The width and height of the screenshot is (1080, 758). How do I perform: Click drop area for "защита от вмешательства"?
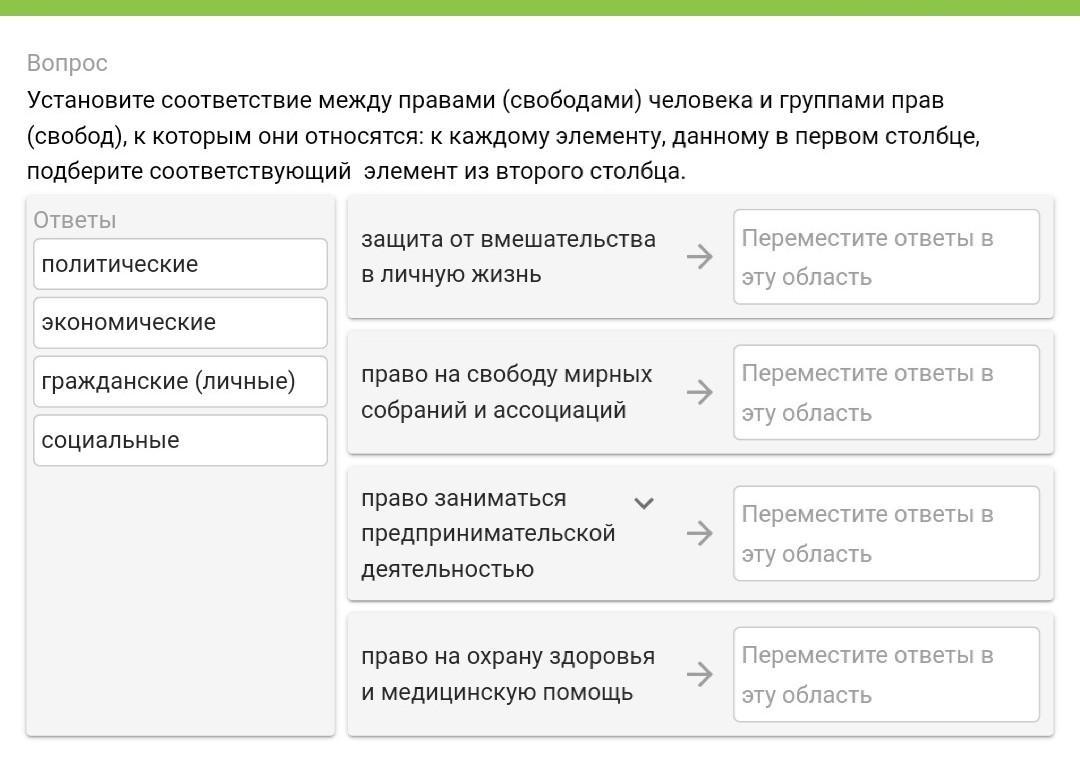886,257
